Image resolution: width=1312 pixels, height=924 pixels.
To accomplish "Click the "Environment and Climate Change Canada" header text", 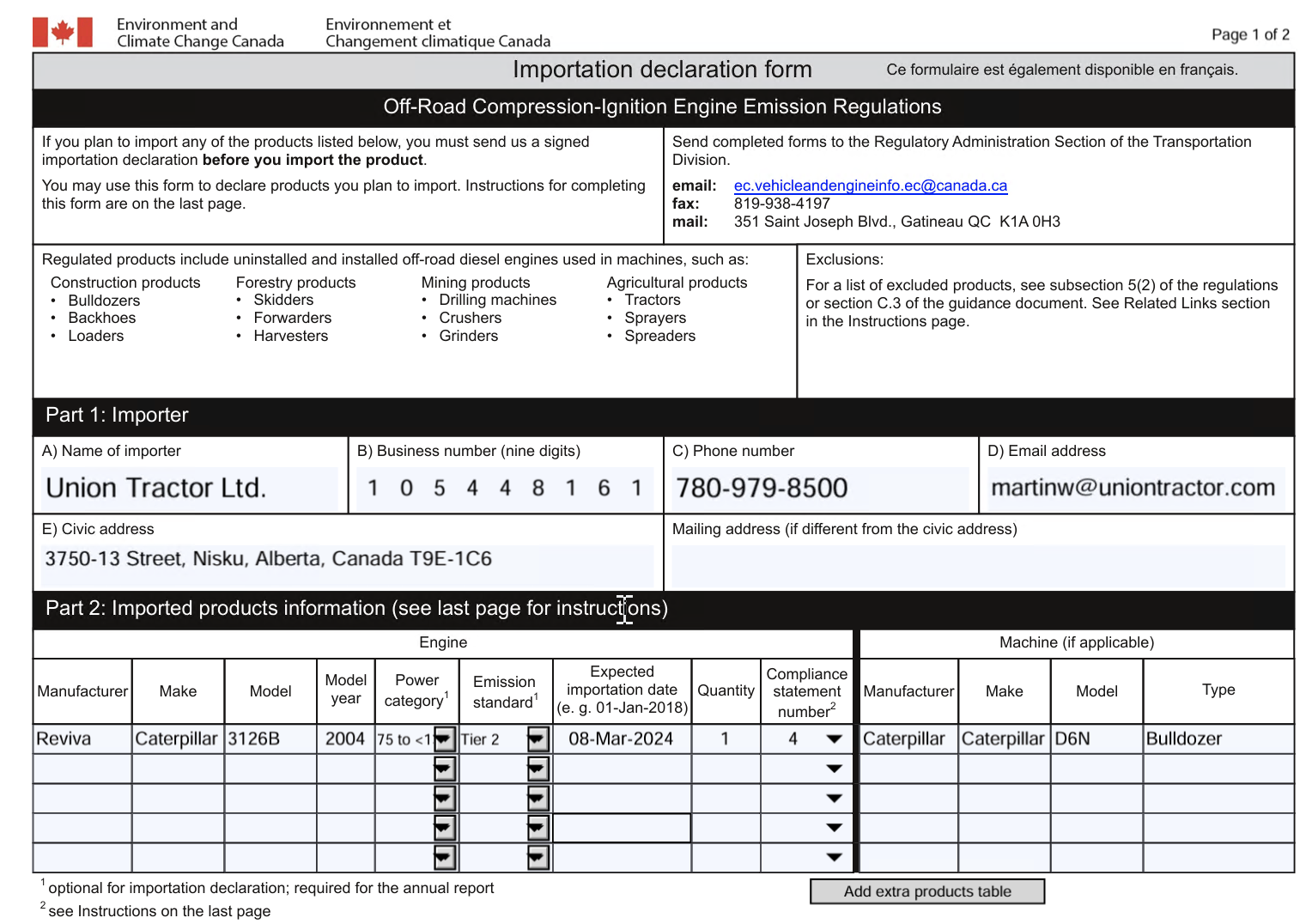I will coord(200,33).
